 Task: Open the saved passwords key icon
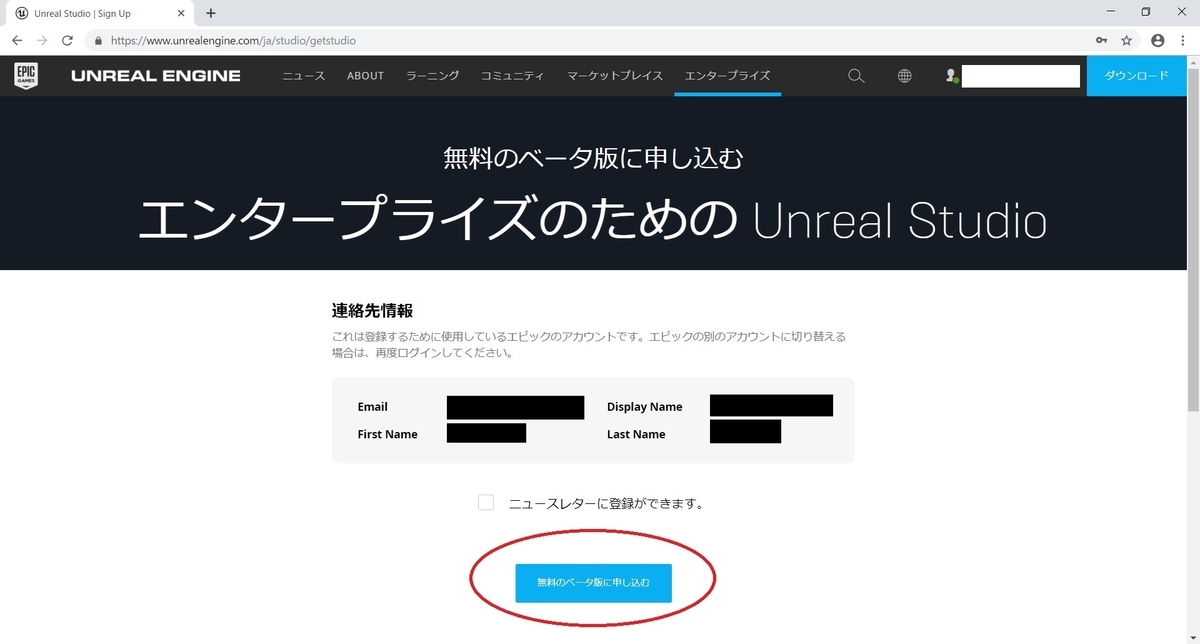tap(1101, 41)
